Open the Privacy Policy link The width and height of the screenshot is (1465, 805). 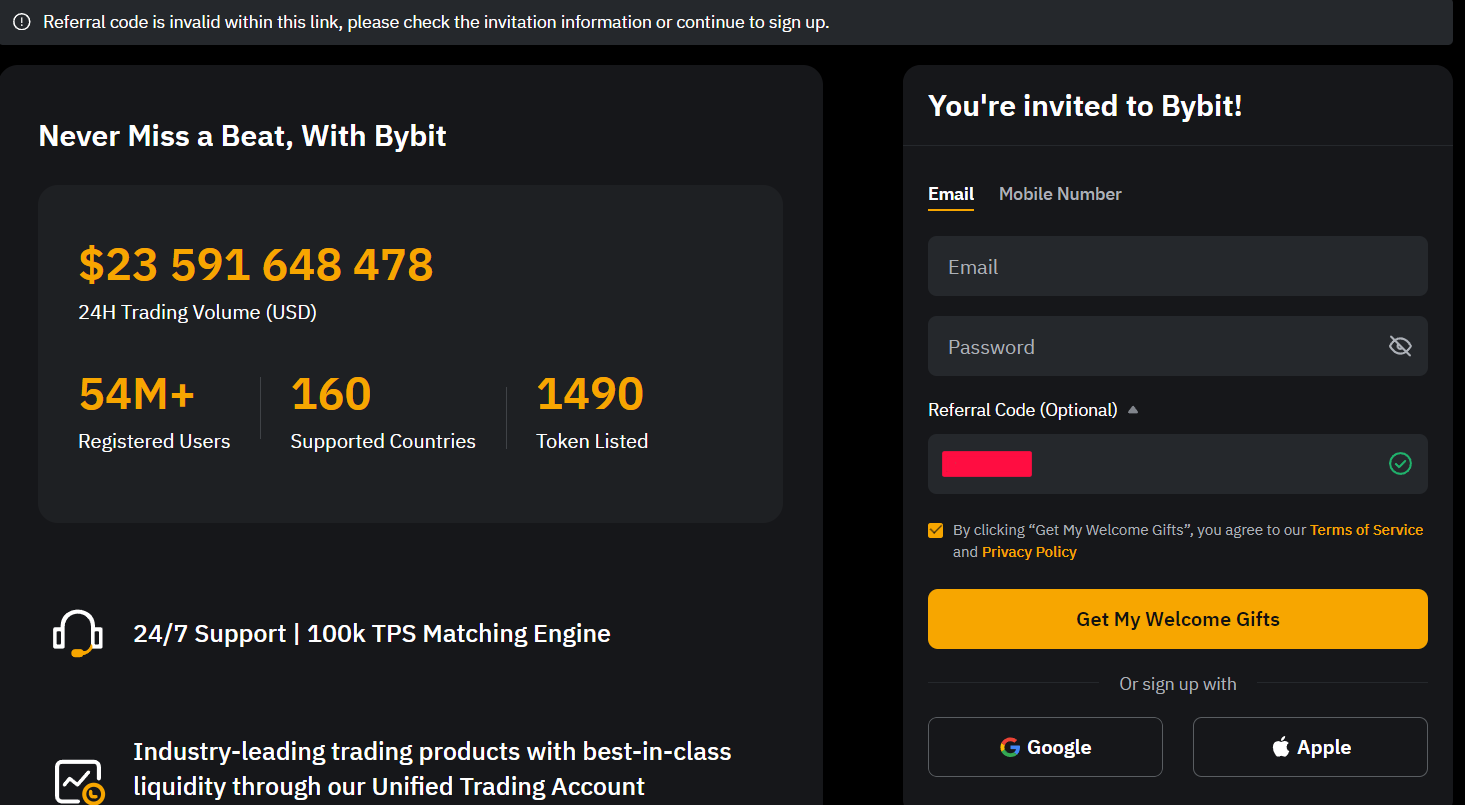coord(1029,552)
